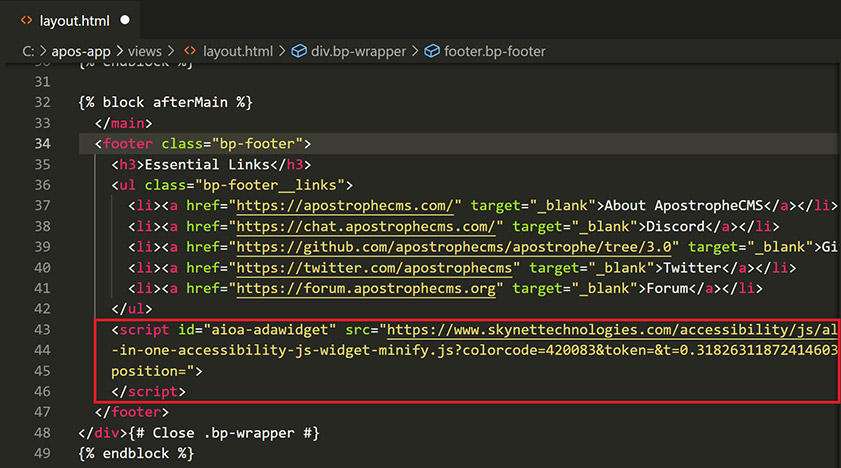The image size is (841, 468).
Task: Select the footer.bp-footer breadcrumb symbol
Action: [495, 51]
